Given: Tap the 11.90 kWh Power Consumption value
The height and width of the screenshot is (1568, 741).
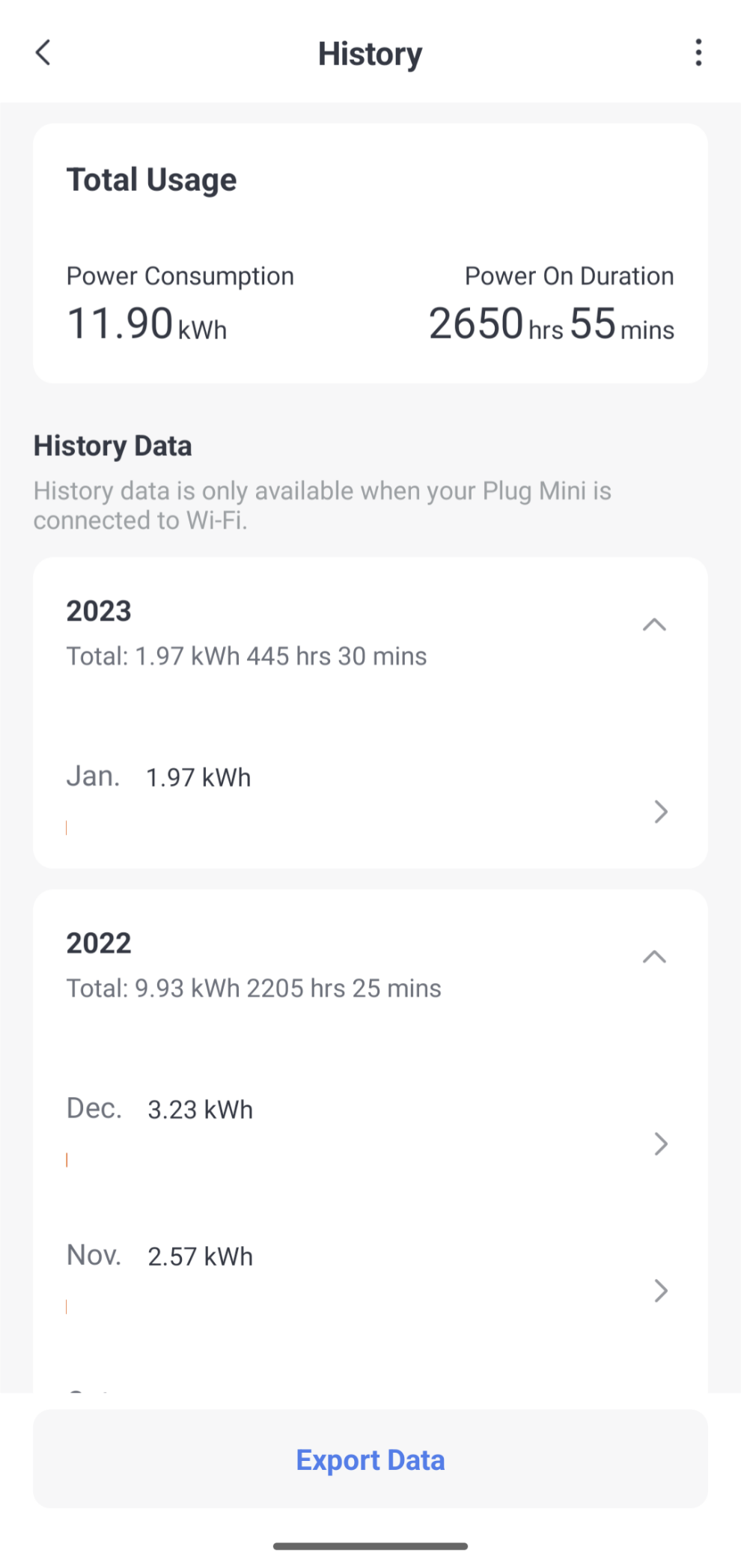Looking at the screenshot, I should (x=147, y=323).
